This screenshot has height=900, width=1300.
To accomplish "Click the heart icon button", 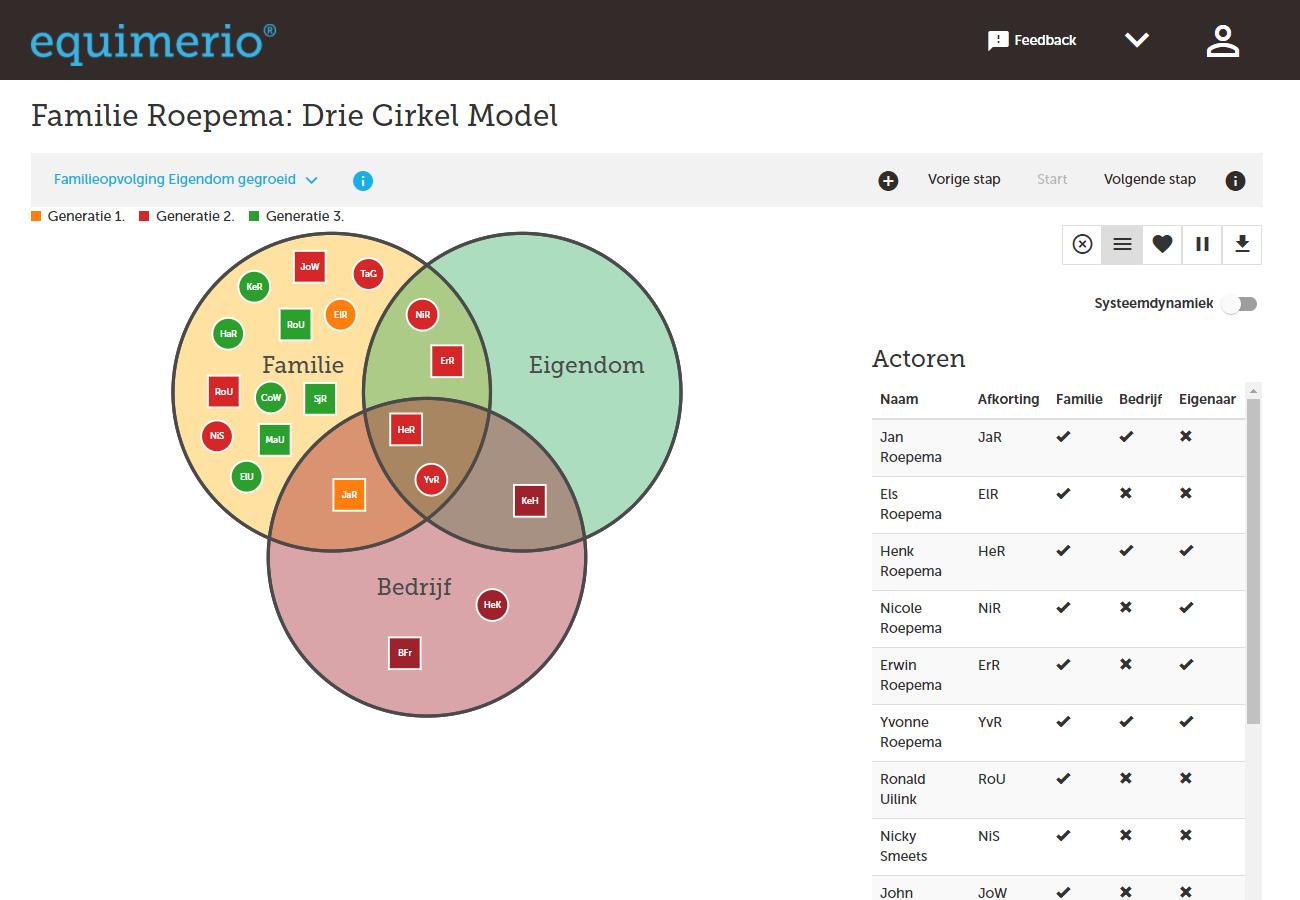I will [x=1162, y=244].
